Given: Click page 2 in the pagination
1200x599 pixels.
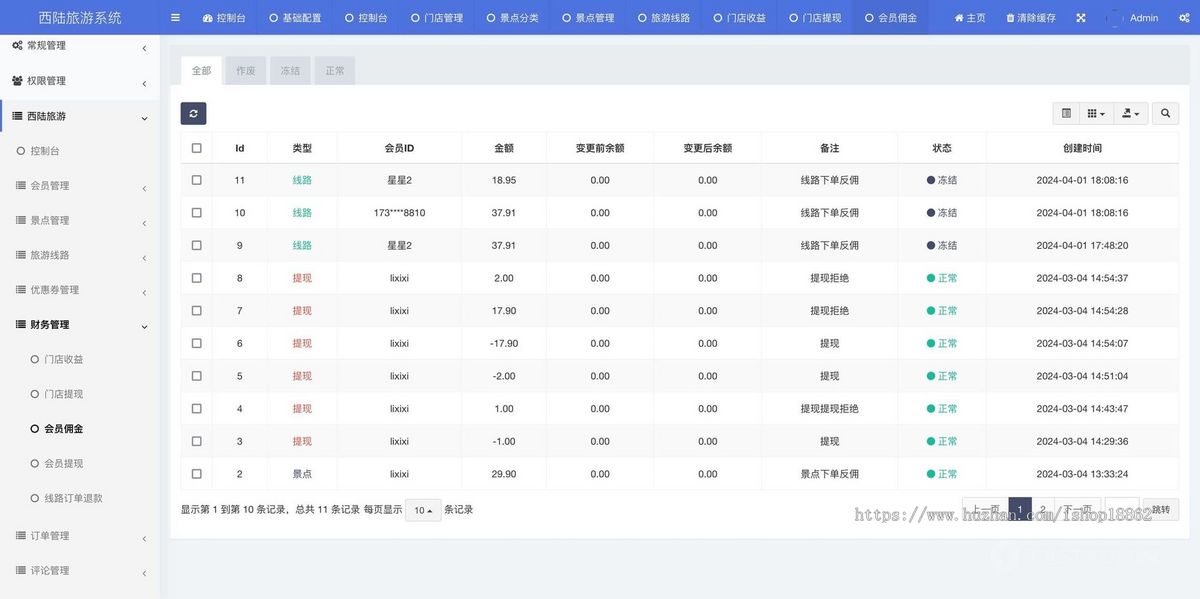Looking at the screenshot, I should [1043, 509].
